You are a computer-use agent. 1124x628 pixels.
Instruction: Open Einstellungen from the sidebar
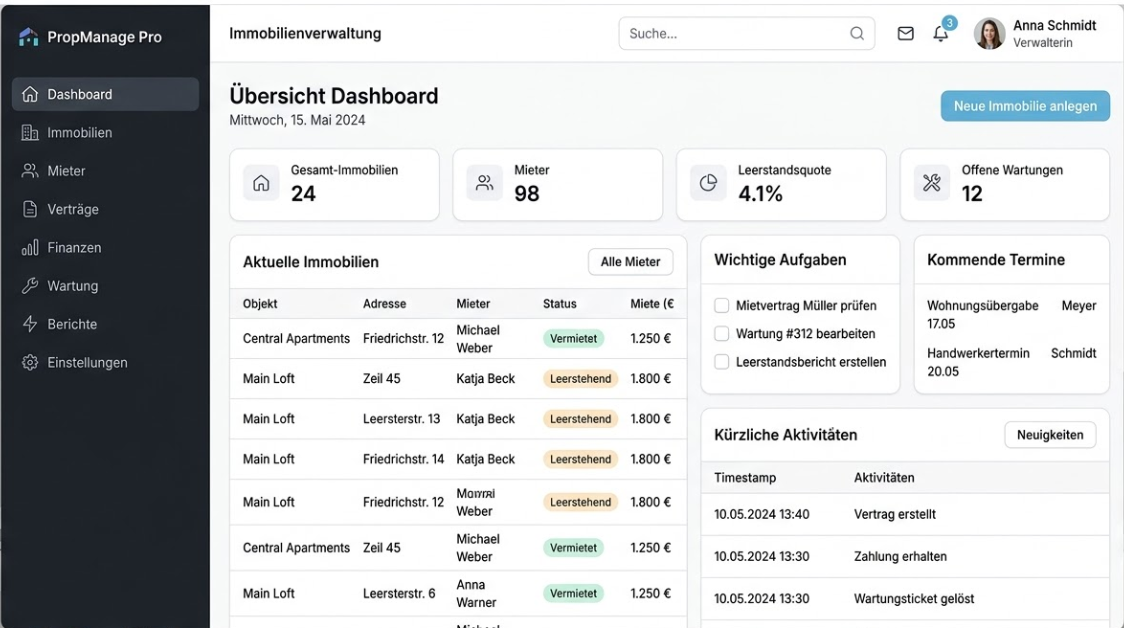click(87, 363)
